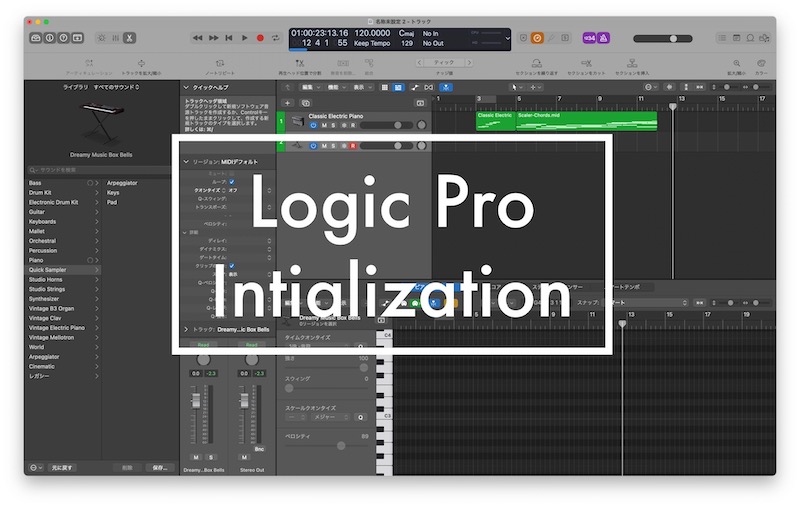Toggle the Quick Help question mark button
This screenshot has width=800, height=507.
click(63, 38)
